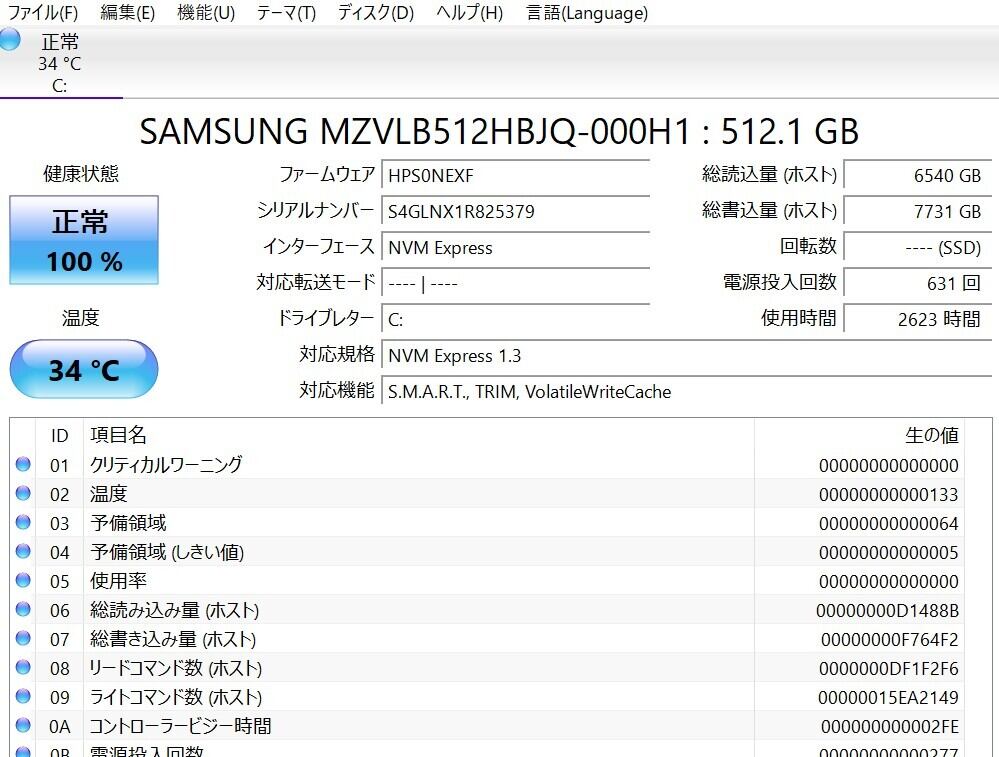Click the 34 °C temperature indicator button
This screenshot has width=999, height=757.
(84, 370)
